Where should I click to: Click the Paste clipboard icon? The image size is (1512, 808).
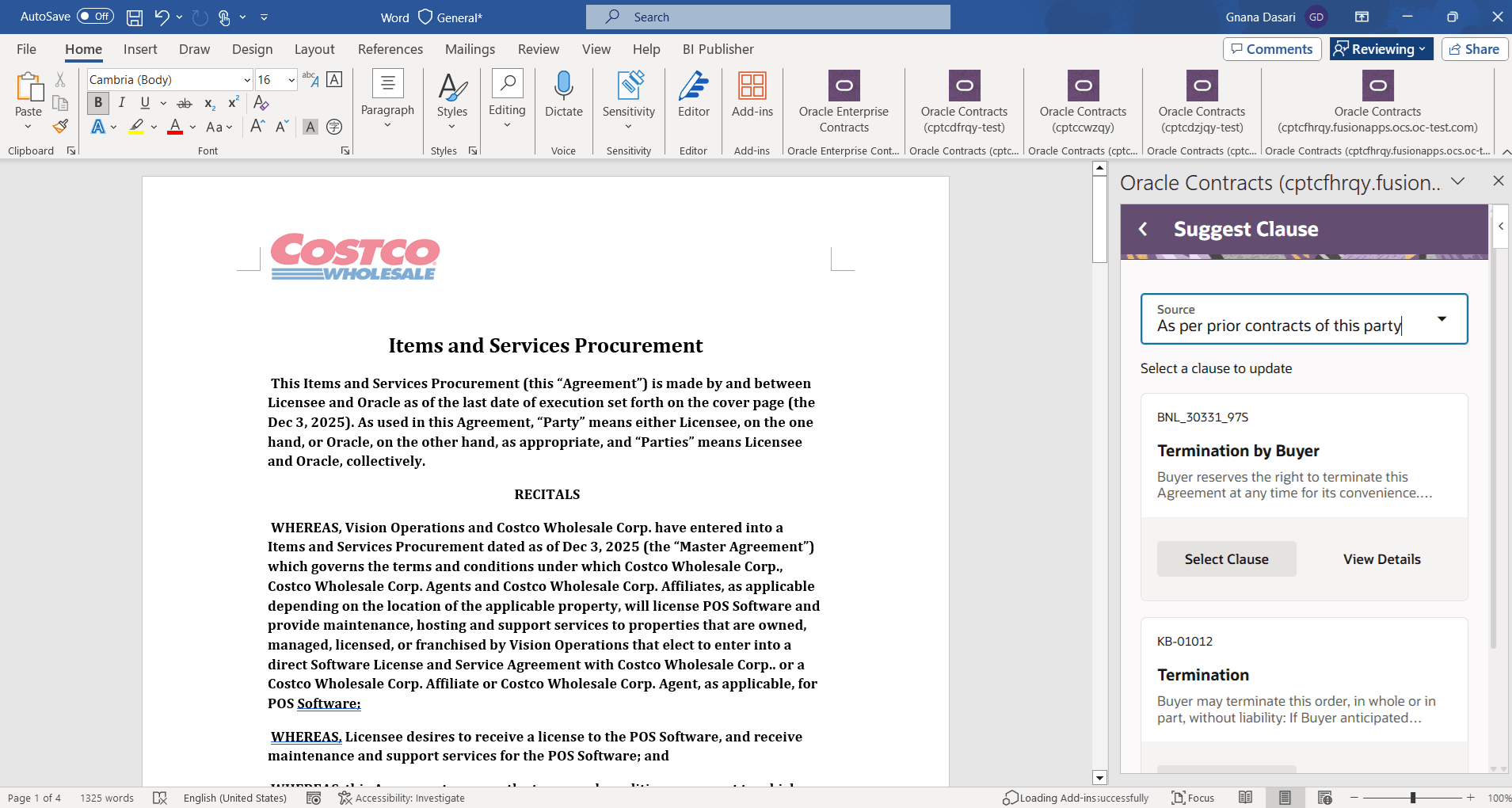pos(29,89)
